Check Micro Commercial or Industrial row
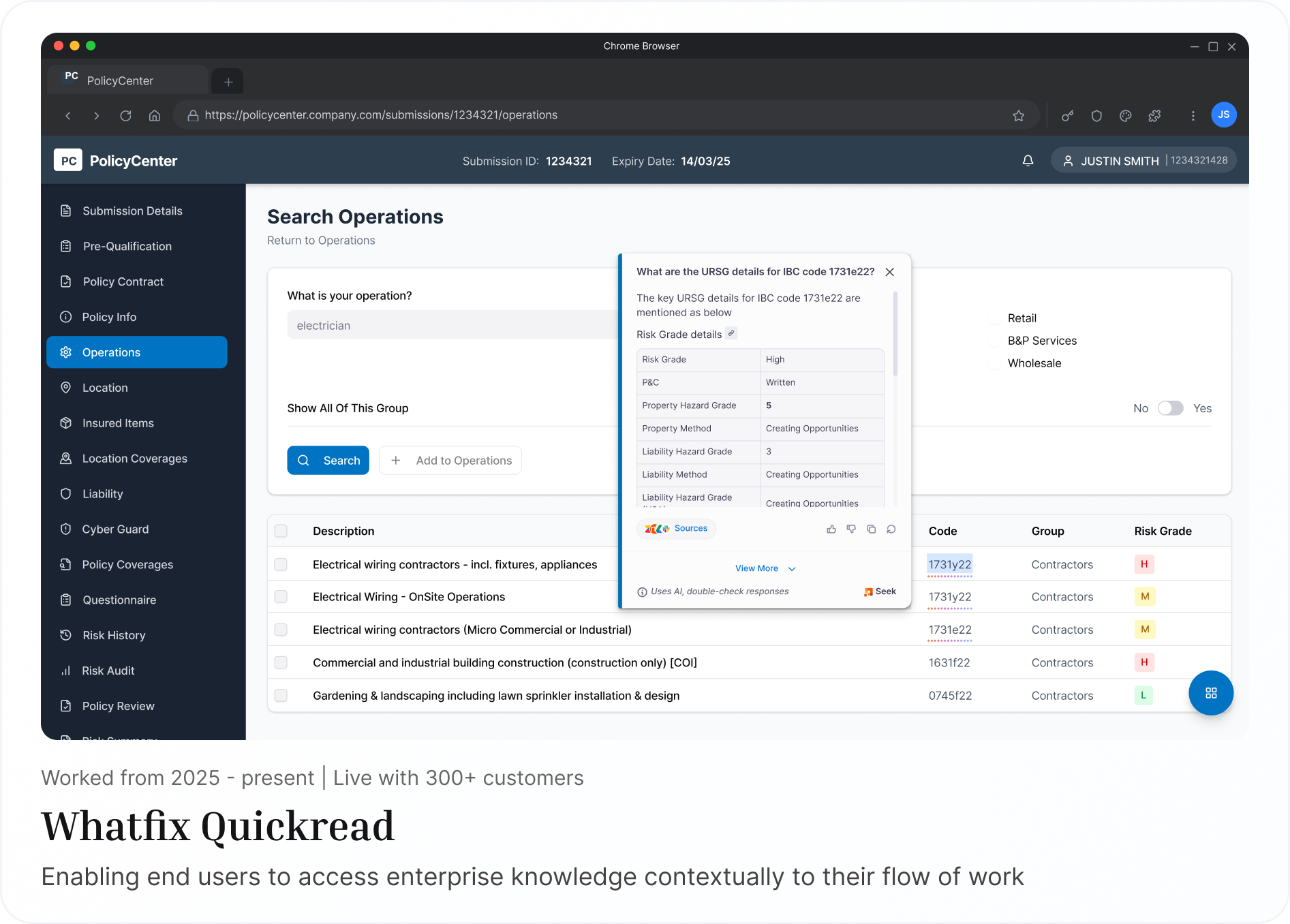Screen dimensions: 1290x924 click(281, 630)
